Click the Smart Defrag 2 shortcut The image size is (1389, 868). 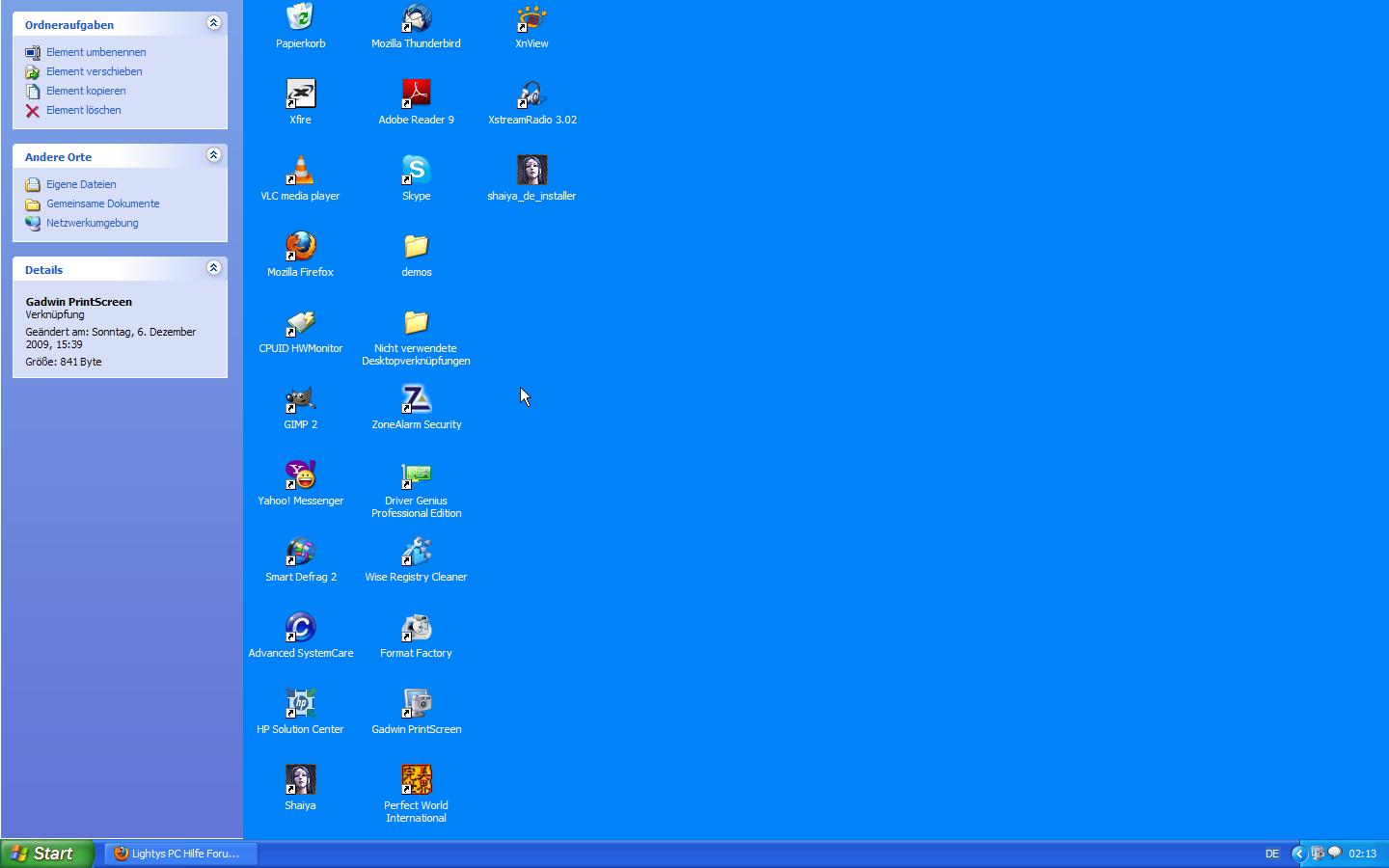coord(300,551)
